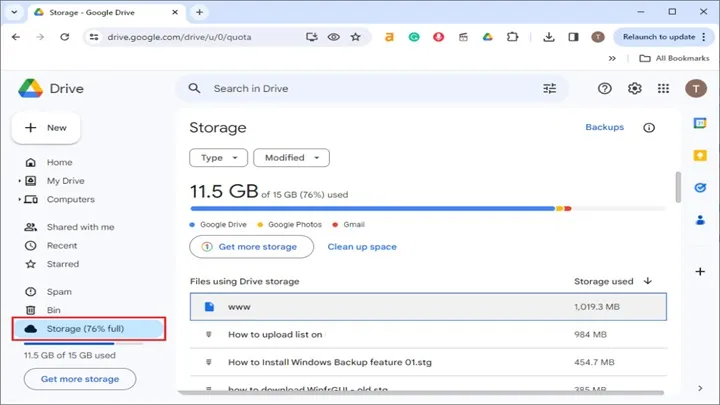
Task: Go back to previous page
Action: coord(16,37)
